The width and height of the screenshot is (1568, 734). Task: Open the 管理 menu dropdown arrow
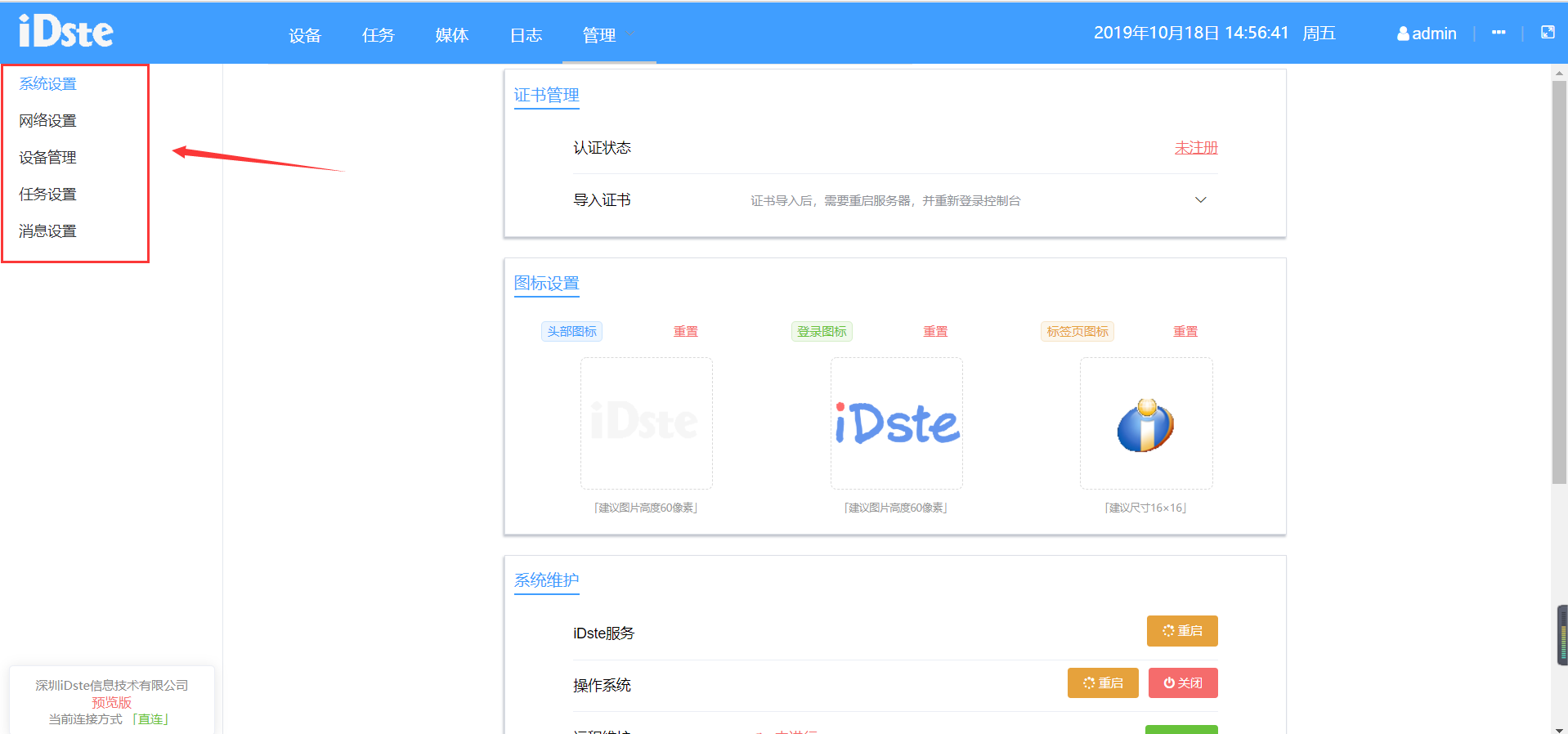pyautogui.click(x=629, y=34)
